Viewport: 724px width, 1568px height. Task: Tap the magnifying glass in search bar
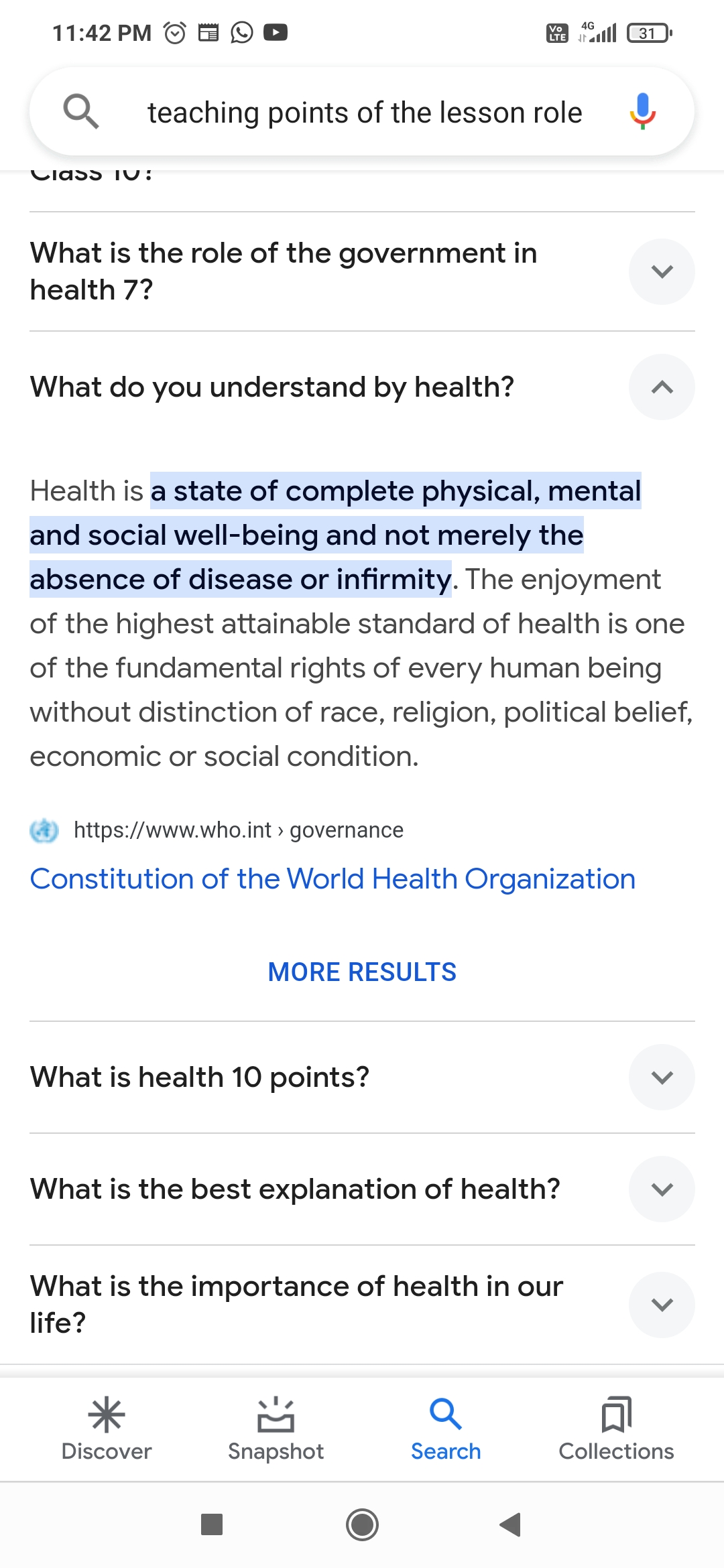tap(81, 111)
